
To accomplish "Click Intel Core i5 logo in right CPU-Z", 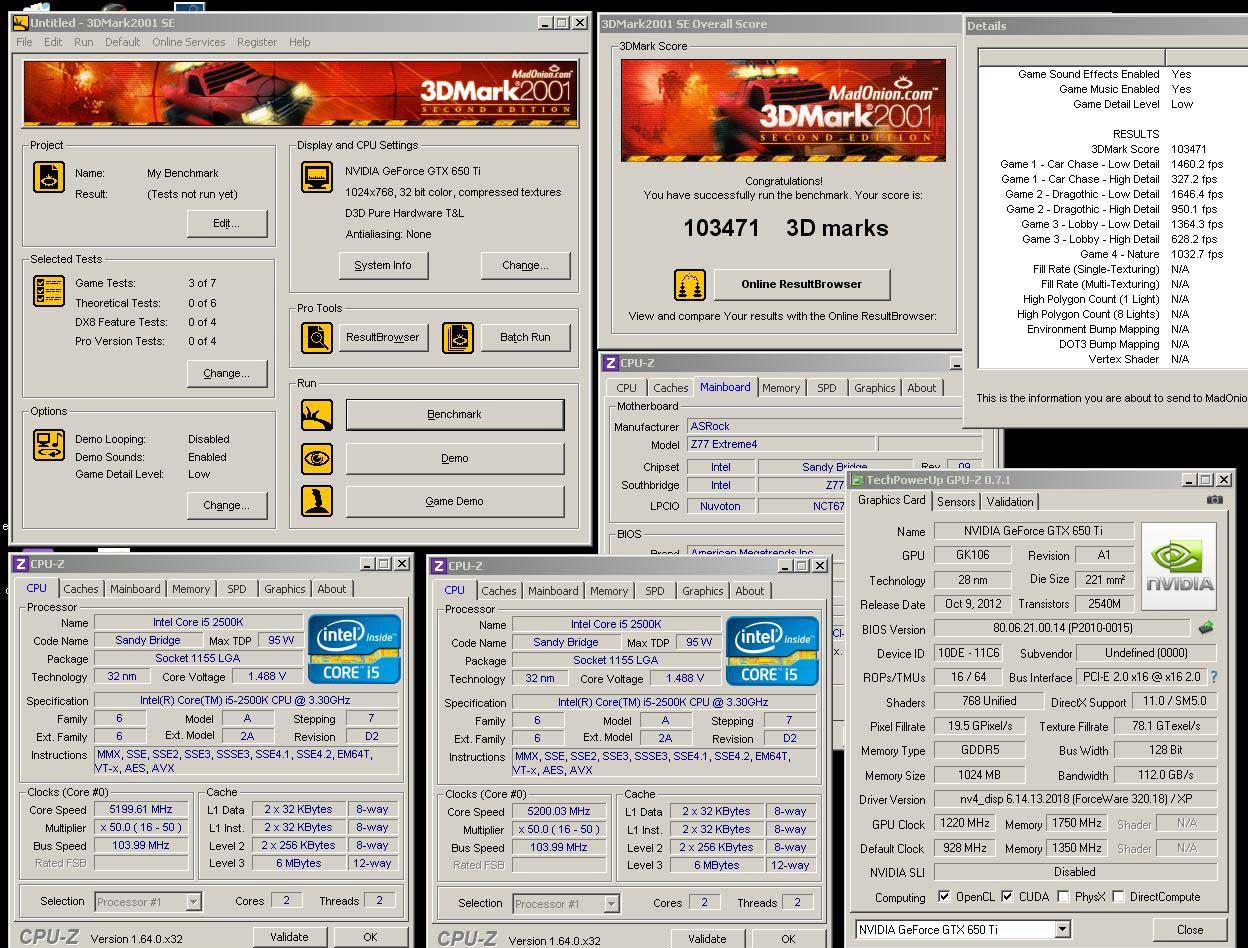I will point(772,650).
